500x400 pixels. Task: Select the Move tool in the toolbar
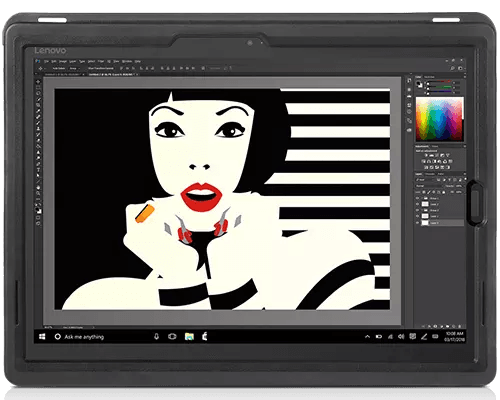coord(38,81)
